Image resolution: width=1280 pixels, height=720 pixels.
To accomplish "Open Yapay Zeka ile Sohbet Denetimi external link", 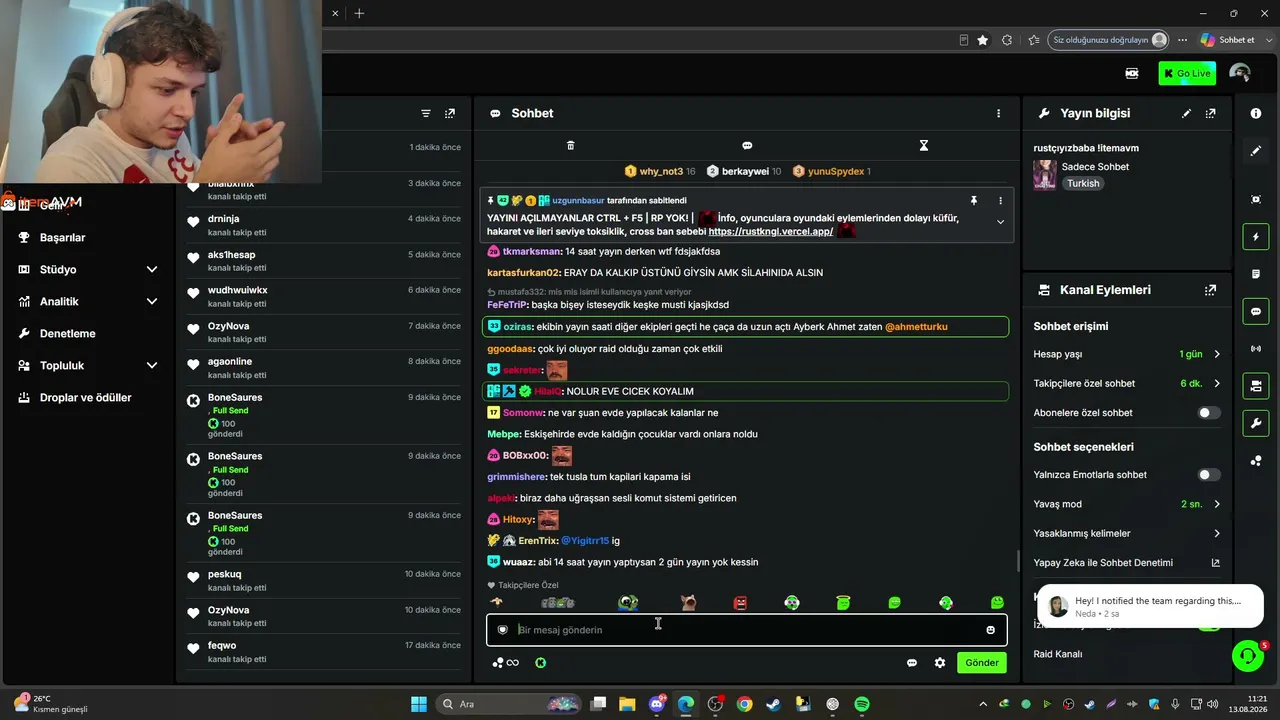I will [x=1216, y=563].
